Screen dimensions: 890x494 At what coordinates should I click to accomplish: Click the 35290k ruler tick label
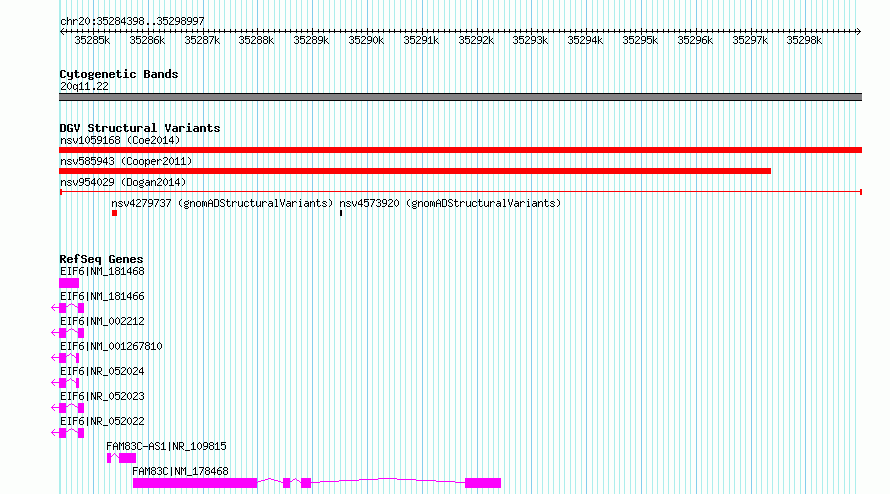[366, 40]
